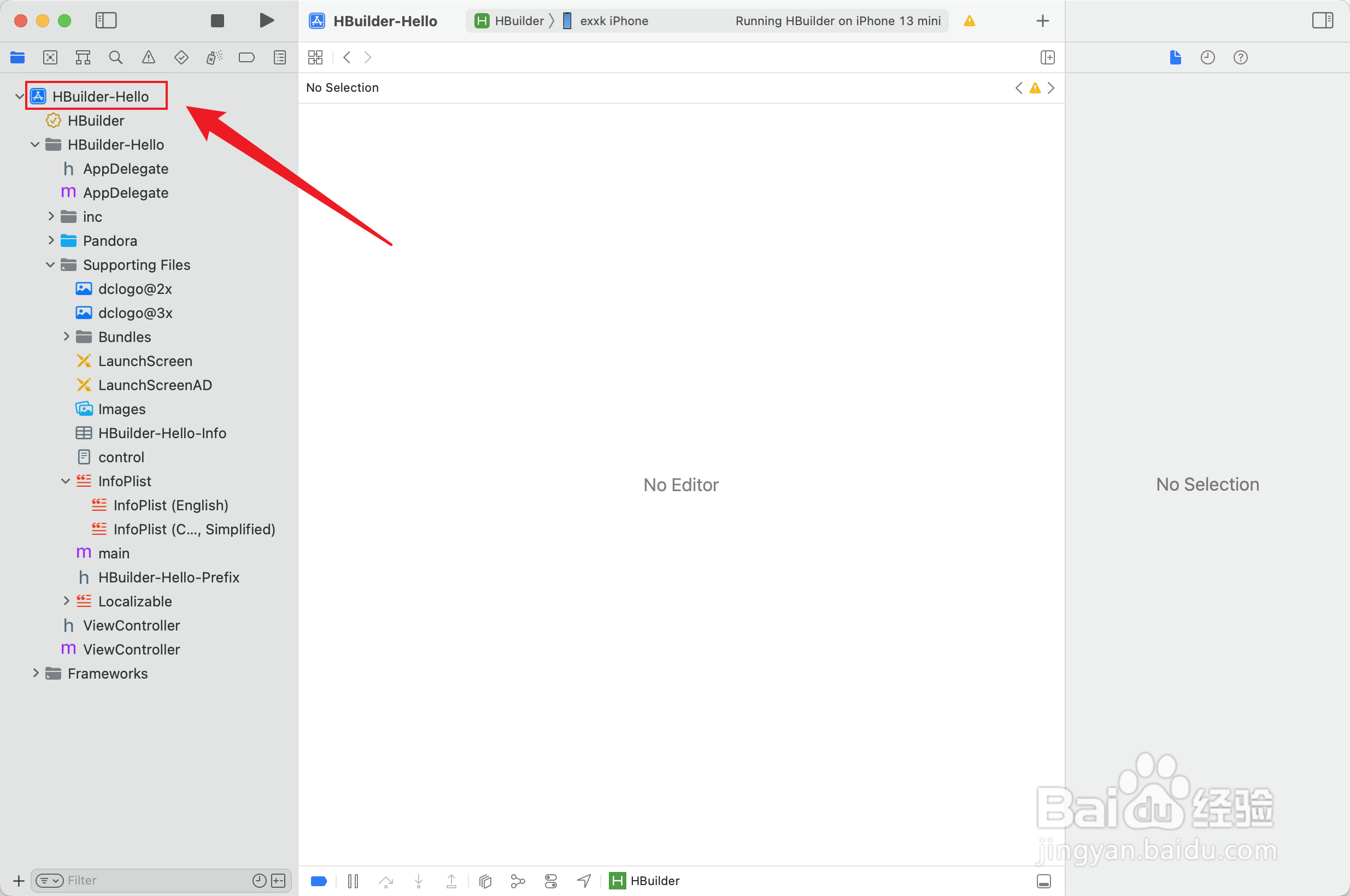Click the navigator Filter field
The height and width of the screenshot is (896, 1350).
click(x=161, y=881)
